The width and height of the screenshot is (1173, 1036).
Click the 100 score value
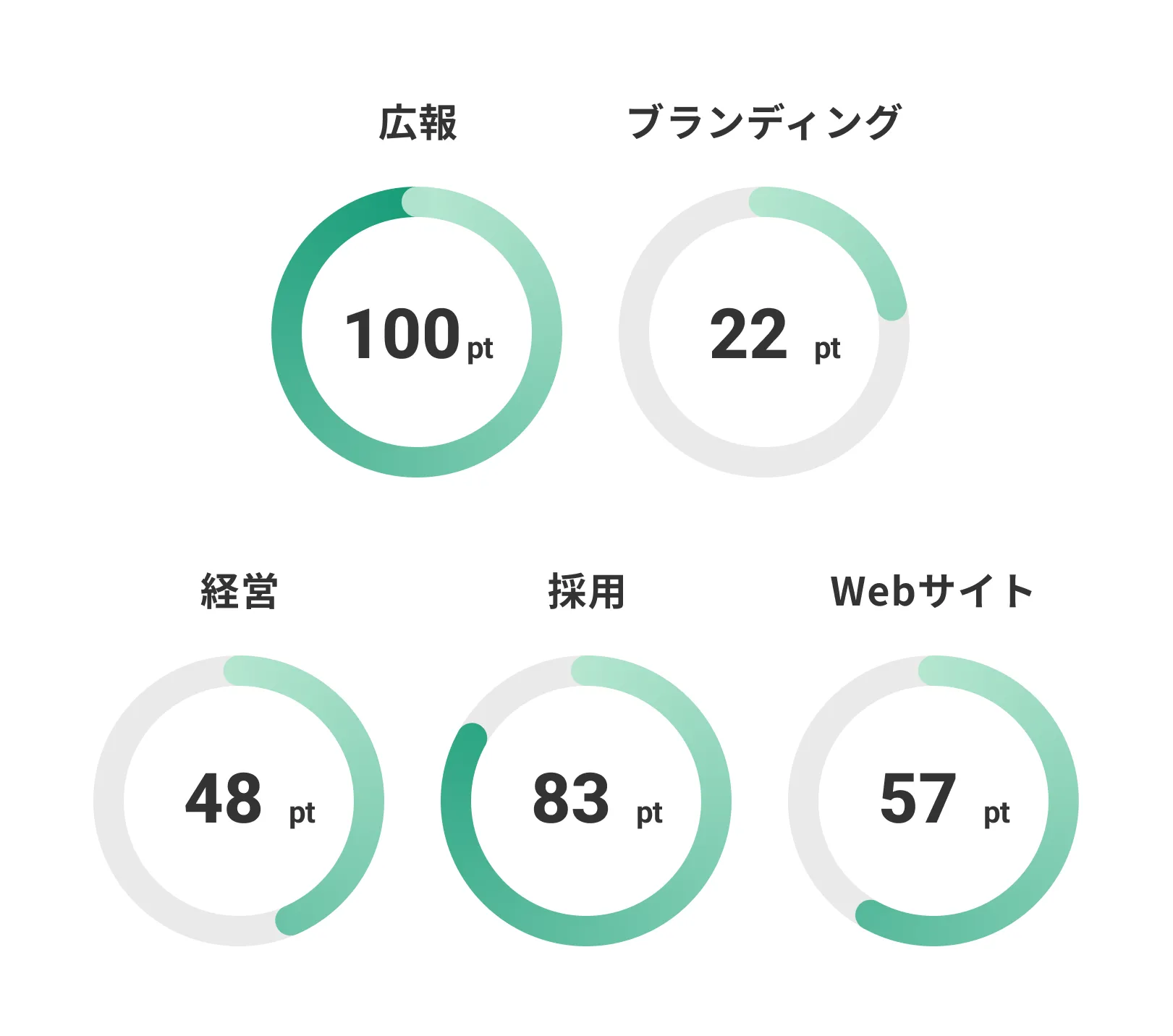pyautogui.click(x=402, y=334)
